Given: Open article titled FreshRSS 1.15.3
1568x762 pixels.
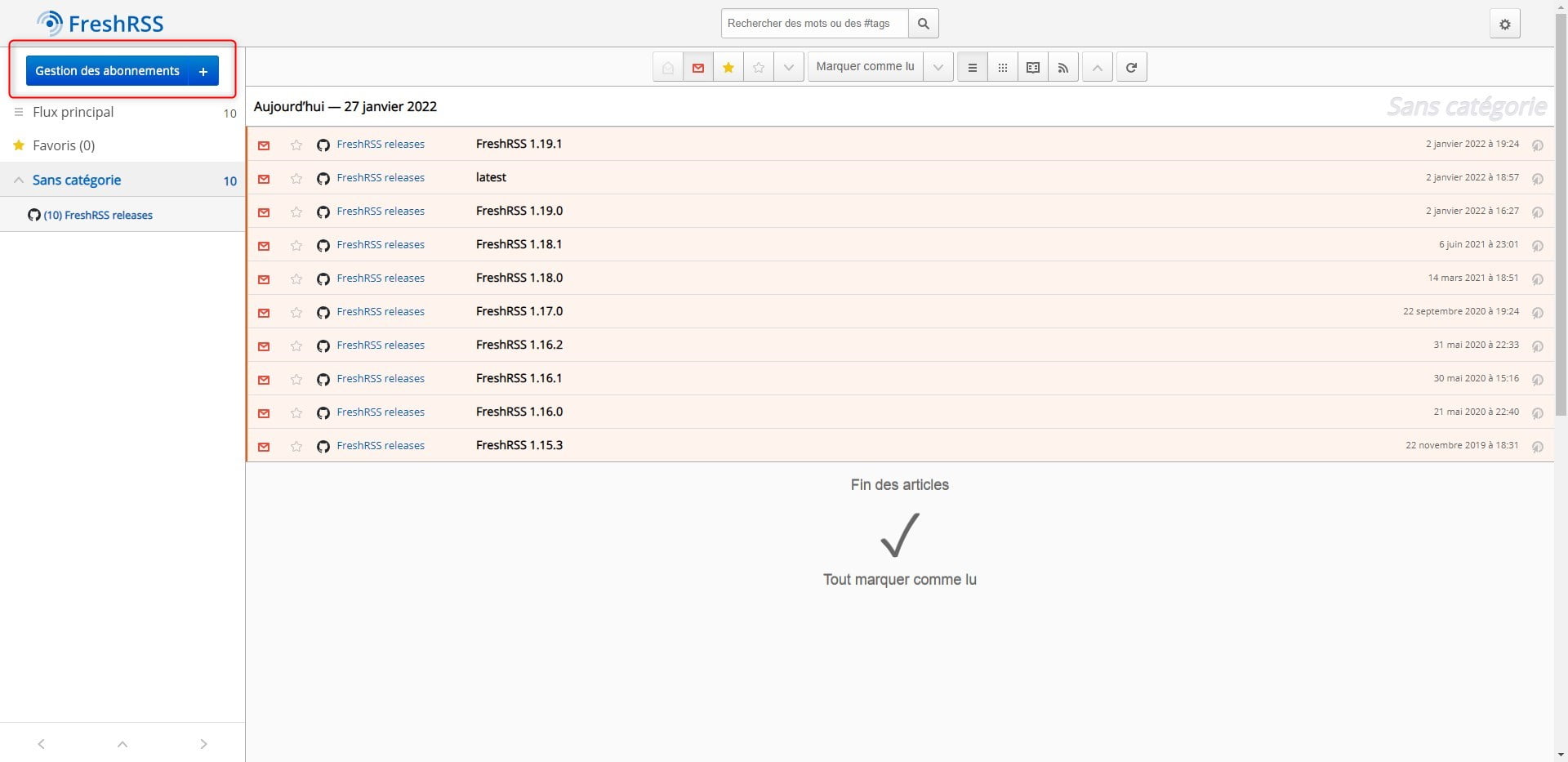Looking at the screenshot, I should click(x=519, y=445).
